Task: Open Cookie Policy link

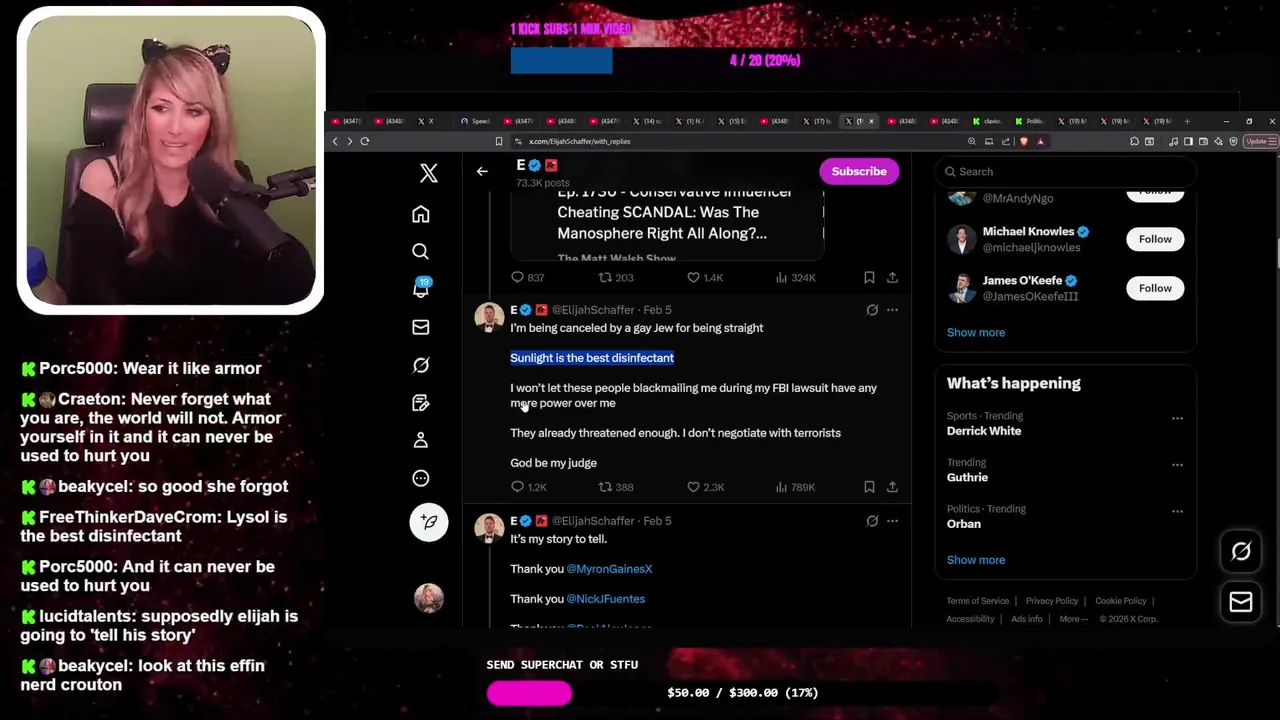Action: point(1121,601)
